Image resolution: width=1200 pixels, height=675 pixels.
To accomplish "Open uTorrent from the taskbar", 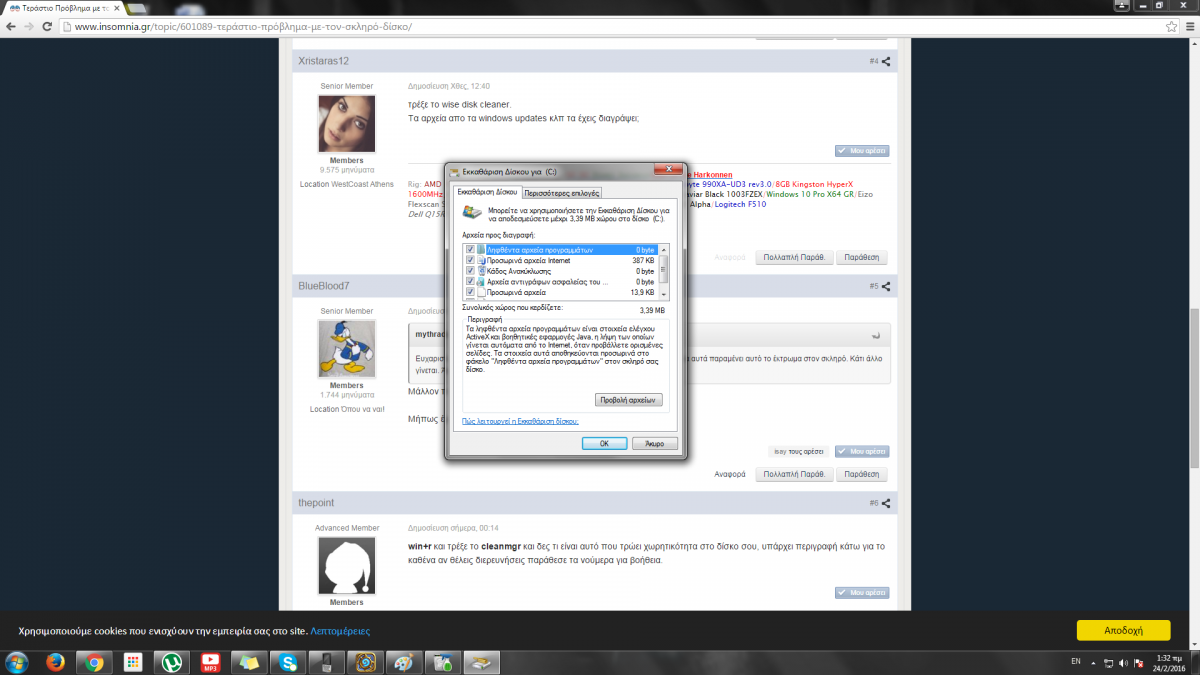I will [x=171, y=662].
